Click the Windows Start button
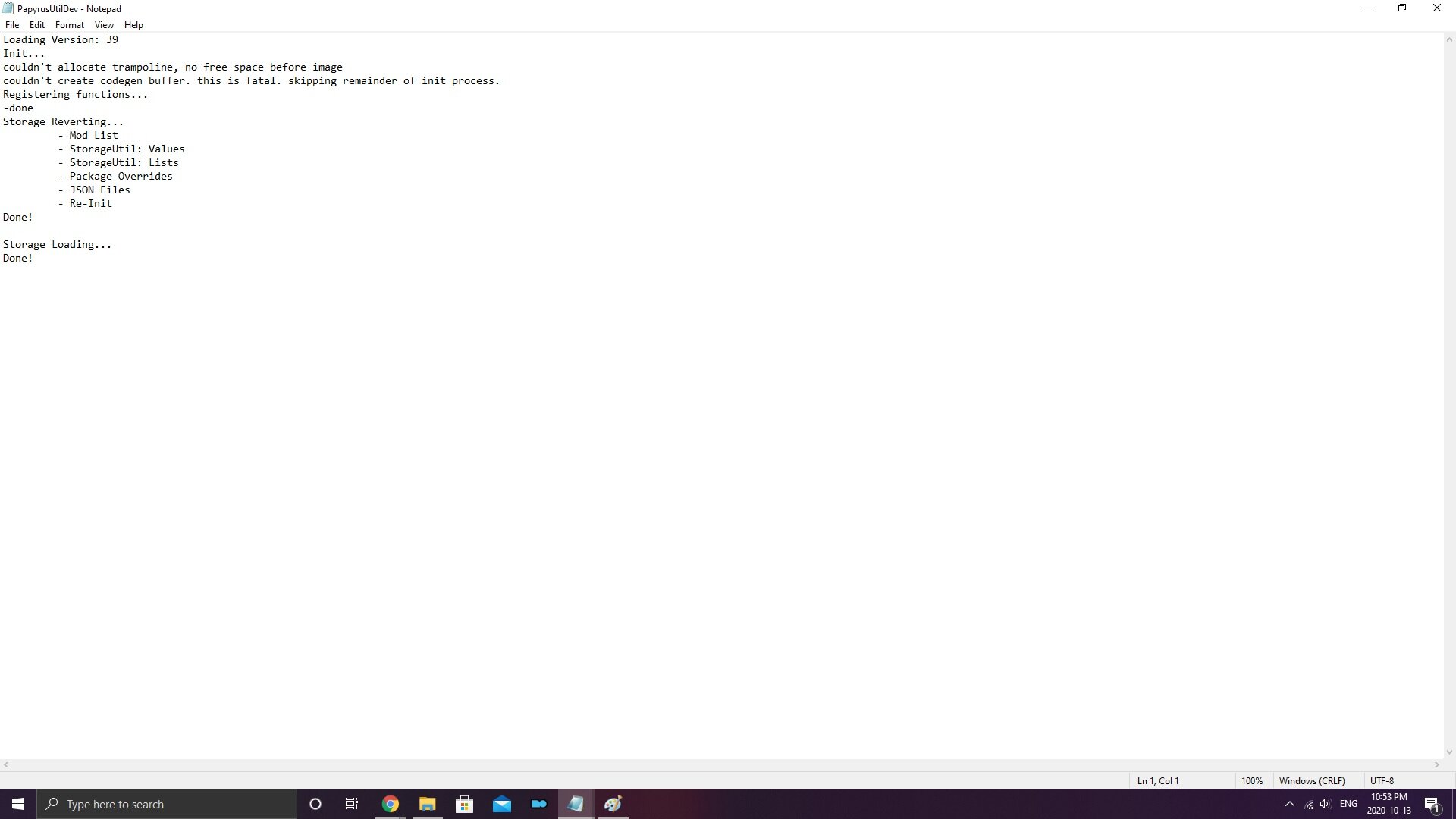The width and height of the screenshot is (1456, 819). point(18,804)
